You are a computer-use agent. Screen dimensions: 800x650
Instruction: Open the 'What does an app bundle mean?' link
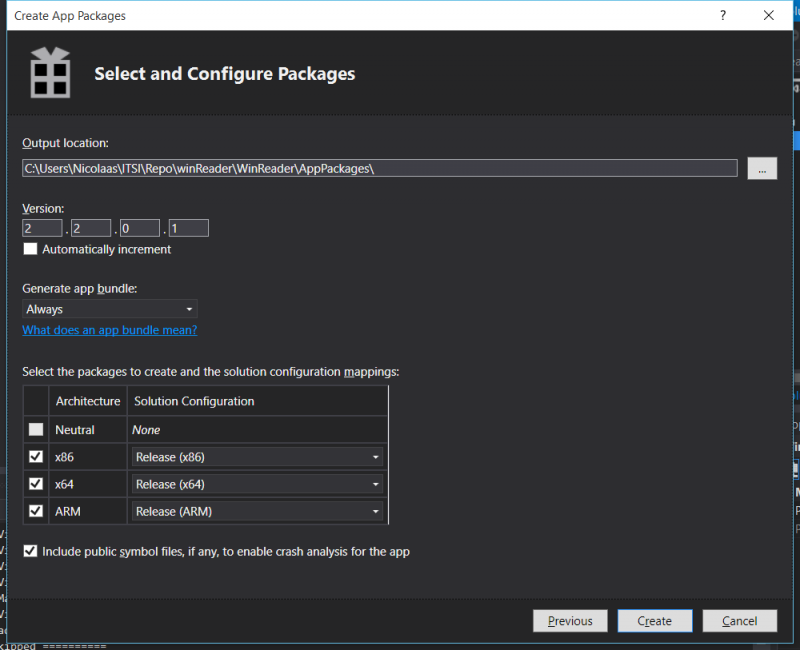pos(110,330)
